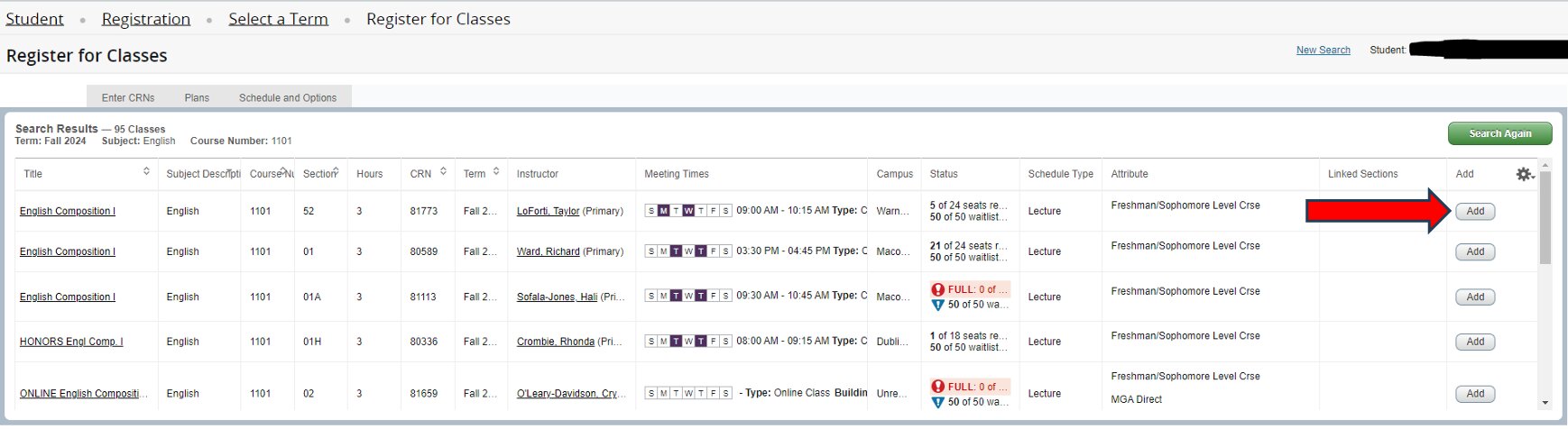Click Monday day box for CRN 81773
Image resolution: width=1568 pixels, height=429 pixels.
coord(663,211)
